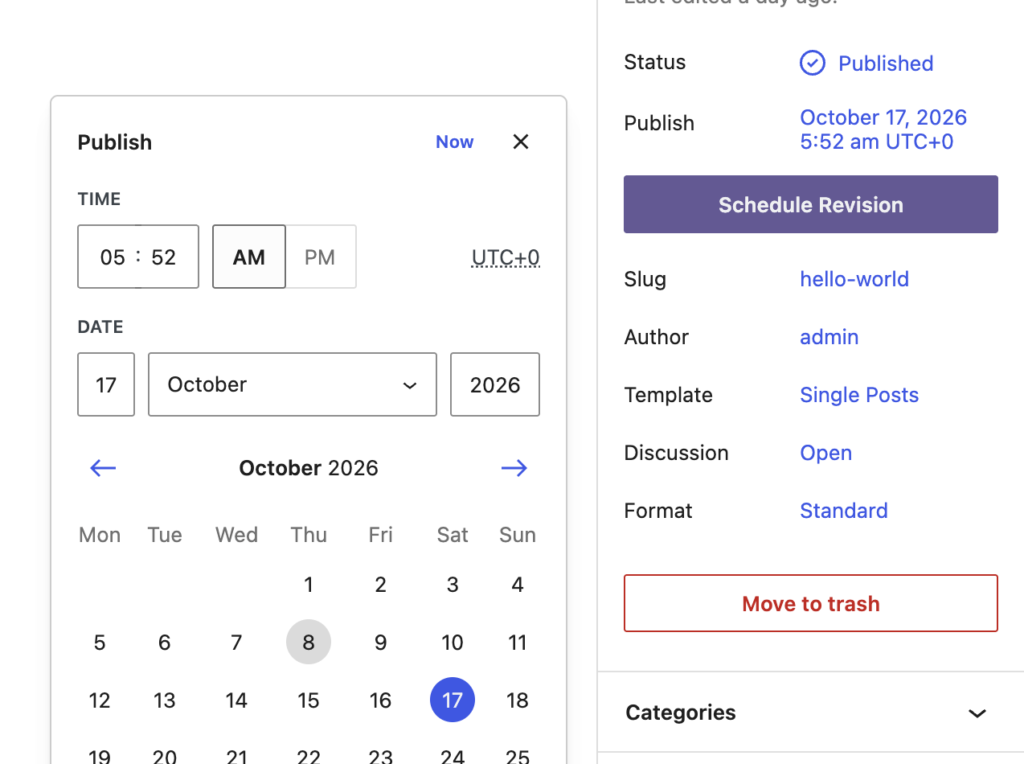The height and width of the screenshot is (764, 1024).
Task: Click the Schedule Revision button
Action: tap(810, 204)
